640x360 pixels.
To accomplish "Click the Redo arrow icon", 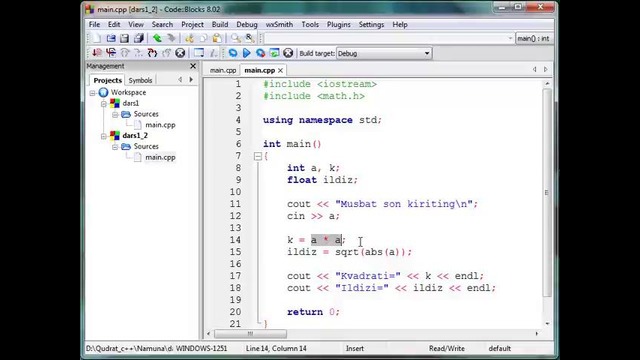I will click(x=171, y=38).
